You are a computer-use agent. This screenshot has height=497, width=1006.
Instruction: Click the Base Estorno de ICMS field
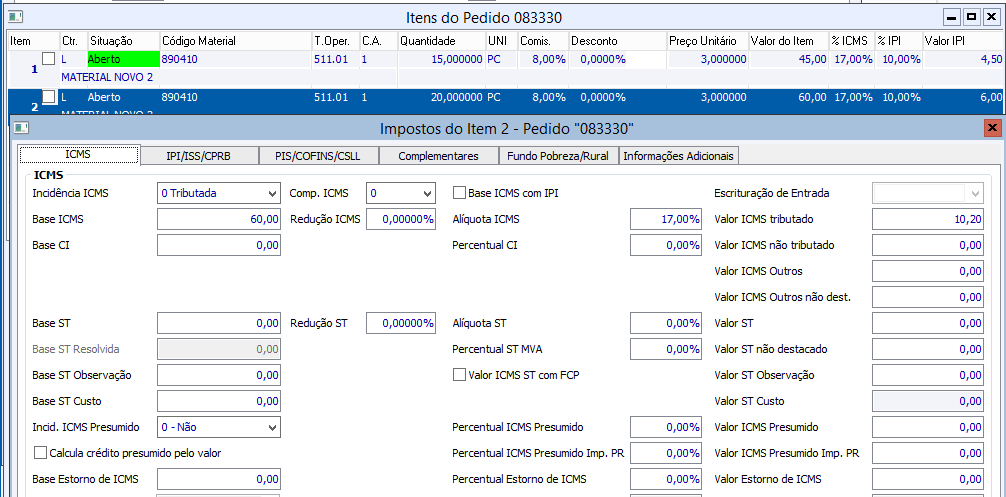point(219,479)
